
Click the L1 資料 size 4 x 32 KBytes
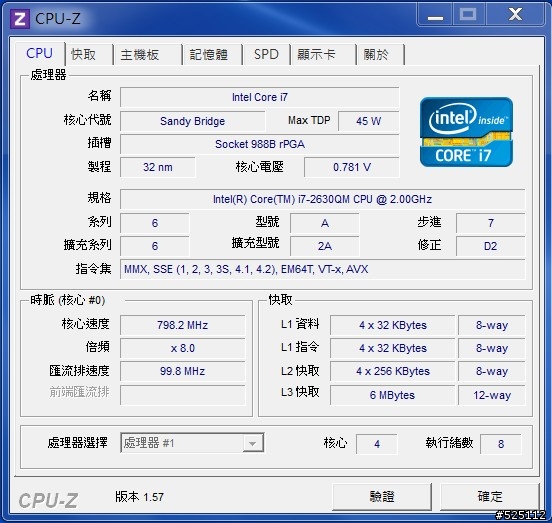point(393,325)
